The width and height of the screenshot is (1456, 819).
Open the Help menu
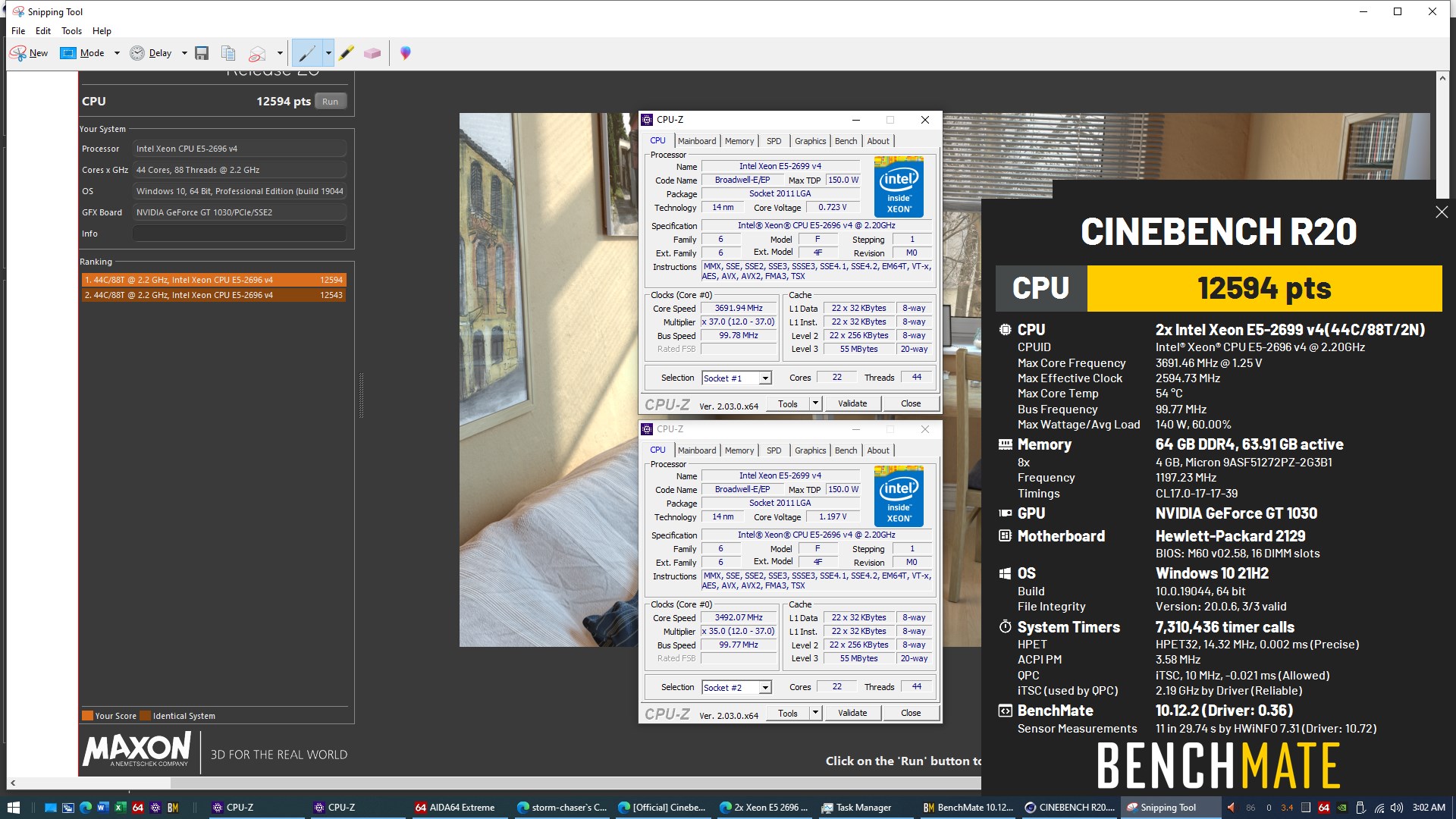(102, 31)
